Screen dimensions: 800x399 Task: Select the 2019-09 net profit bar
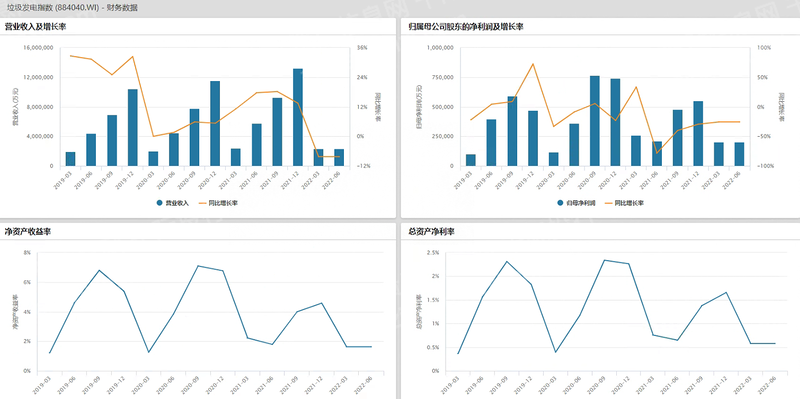click(x=512, y=131)
